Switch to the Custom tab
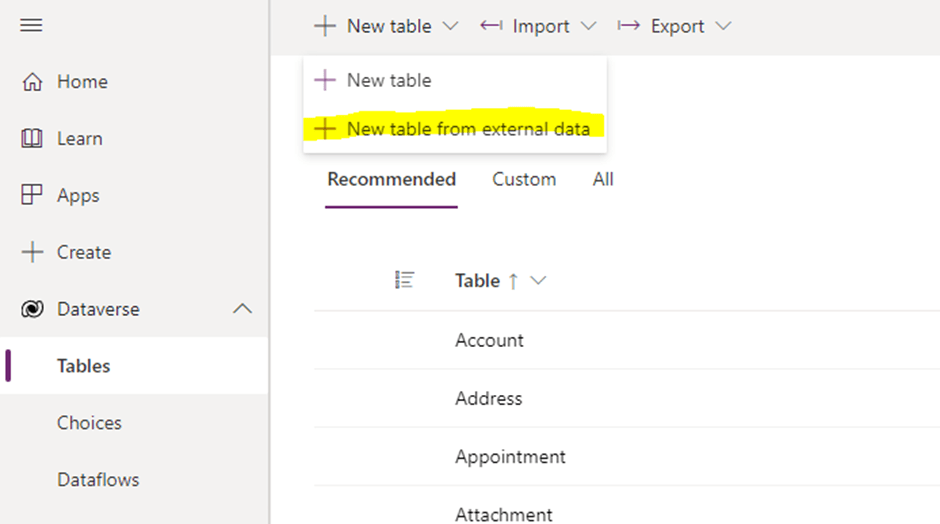The image size is (940, 524). [x=524, y=180]
